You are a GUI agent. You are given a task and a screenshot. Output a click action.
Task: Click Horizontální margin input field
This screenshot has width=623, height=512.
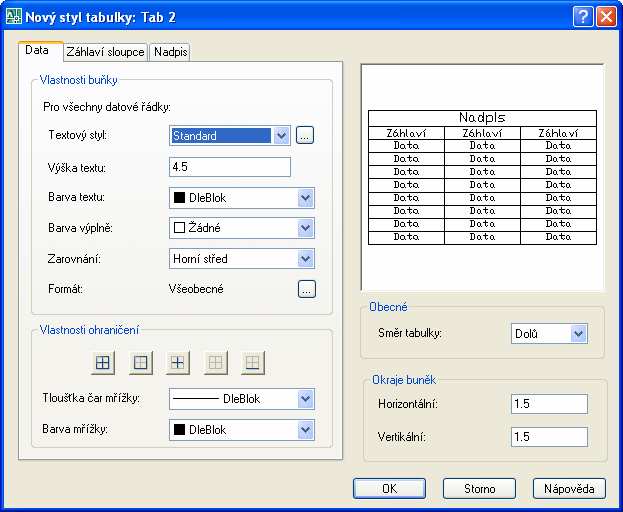coord(549,404)
